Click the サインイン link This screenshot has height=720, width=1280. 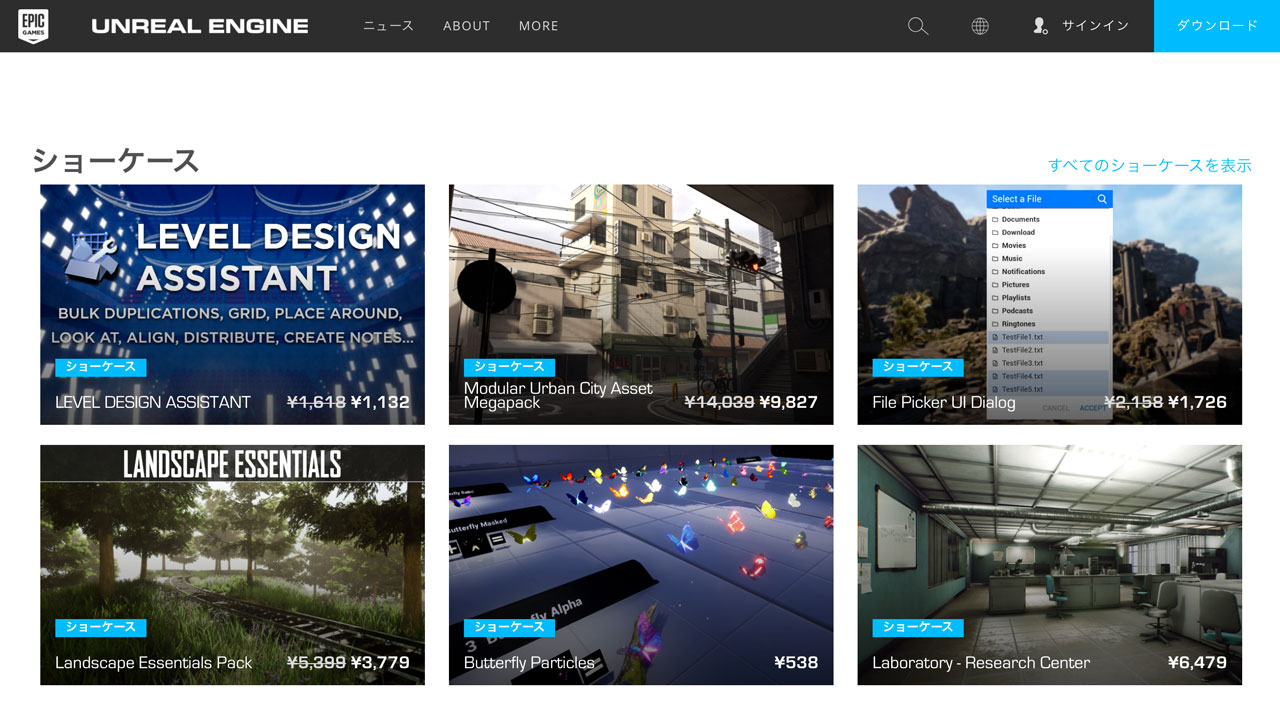1095,26
